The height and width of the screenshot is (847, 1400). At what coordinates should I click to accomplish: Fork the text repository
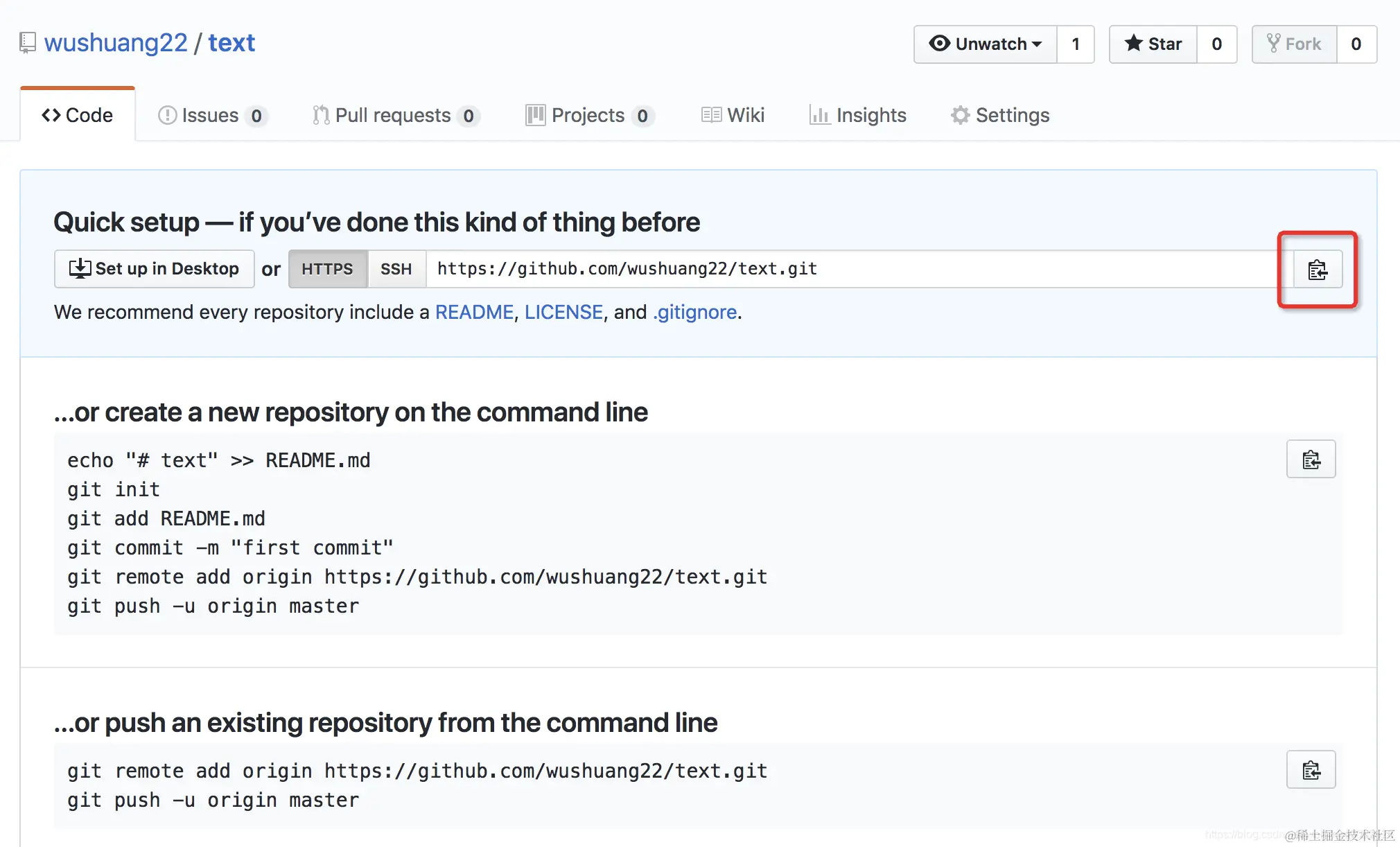(x=1294, y=44)
